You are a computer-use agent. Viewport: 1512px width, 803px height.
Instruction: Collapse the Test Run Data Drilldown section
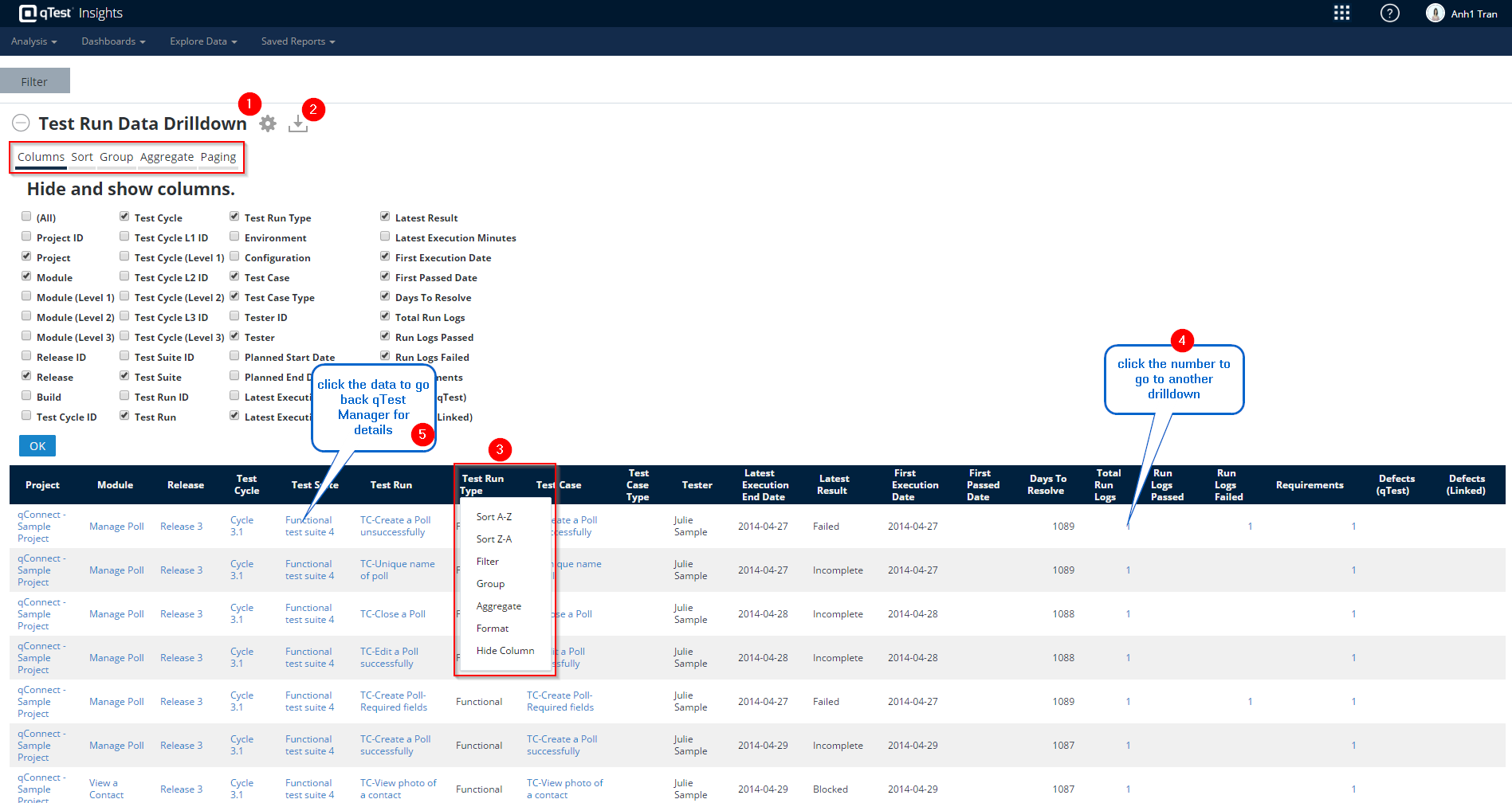click(22, 123)
